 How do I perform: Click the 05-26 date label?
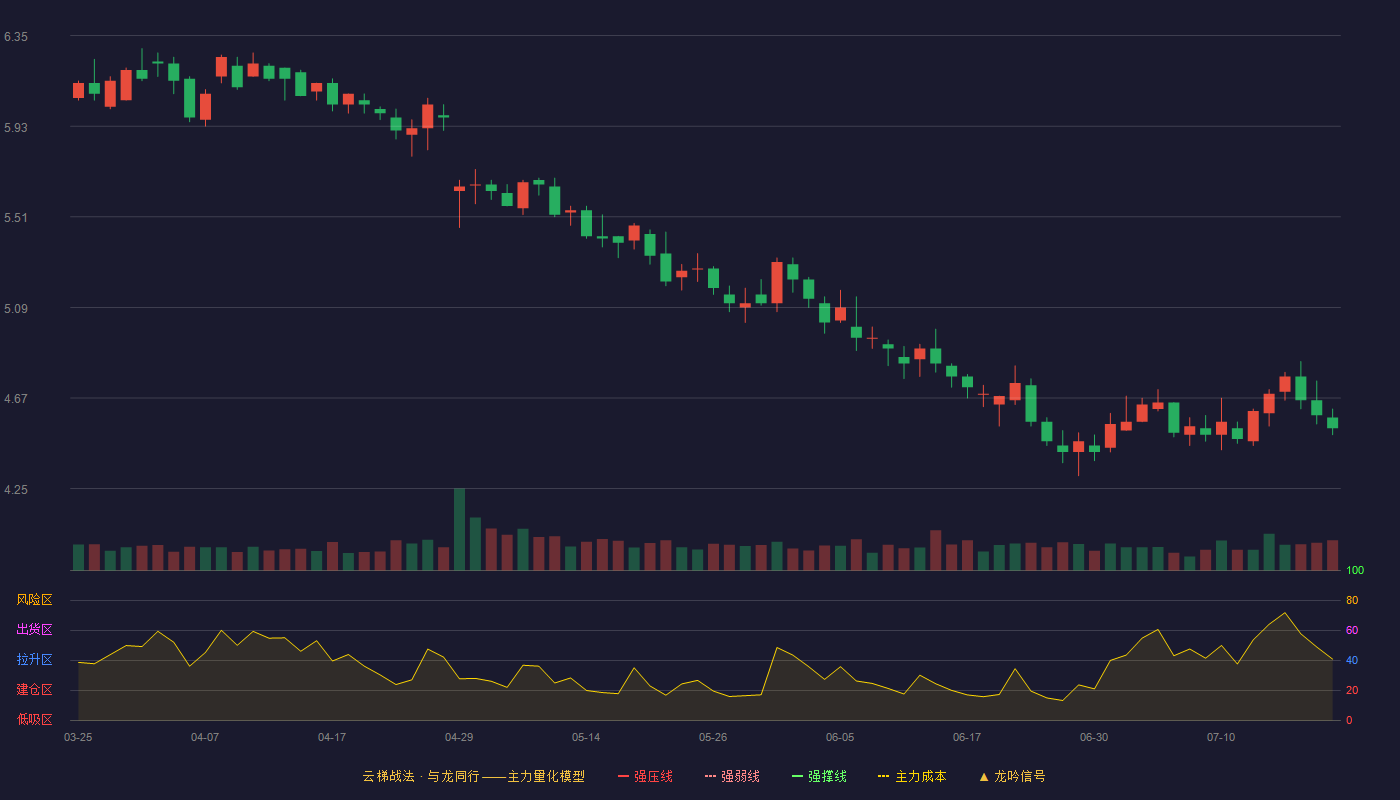point(713,737)
